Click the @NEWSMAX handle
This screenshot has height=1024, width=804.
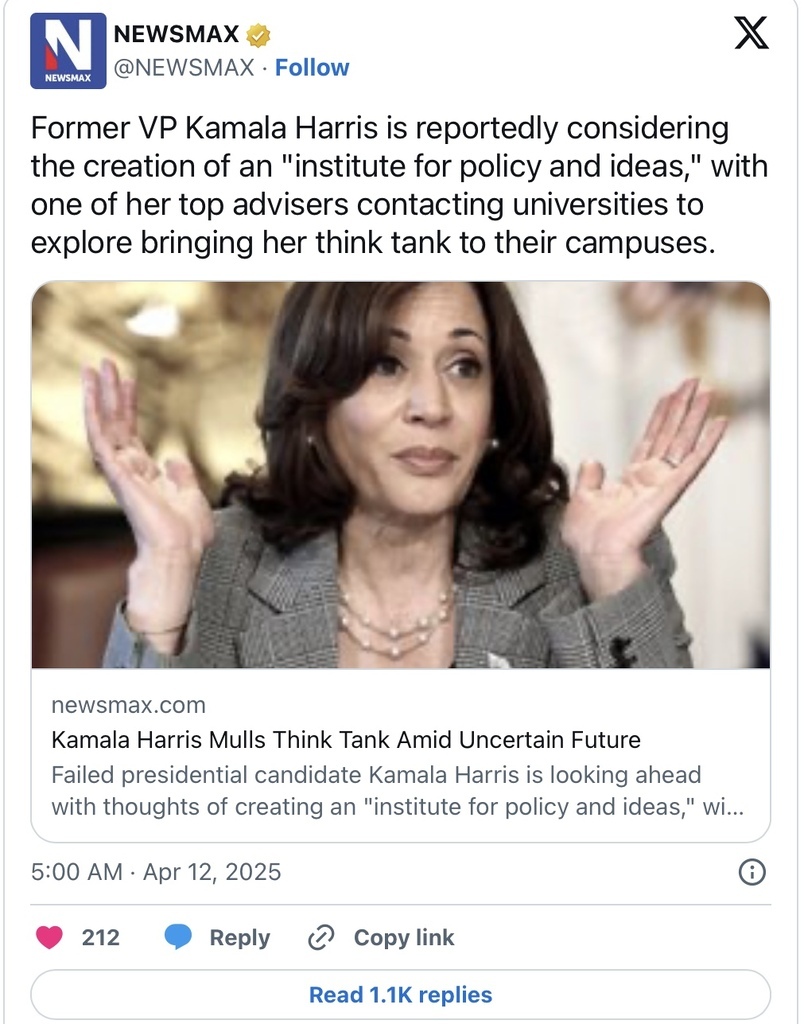coord(184,68)
